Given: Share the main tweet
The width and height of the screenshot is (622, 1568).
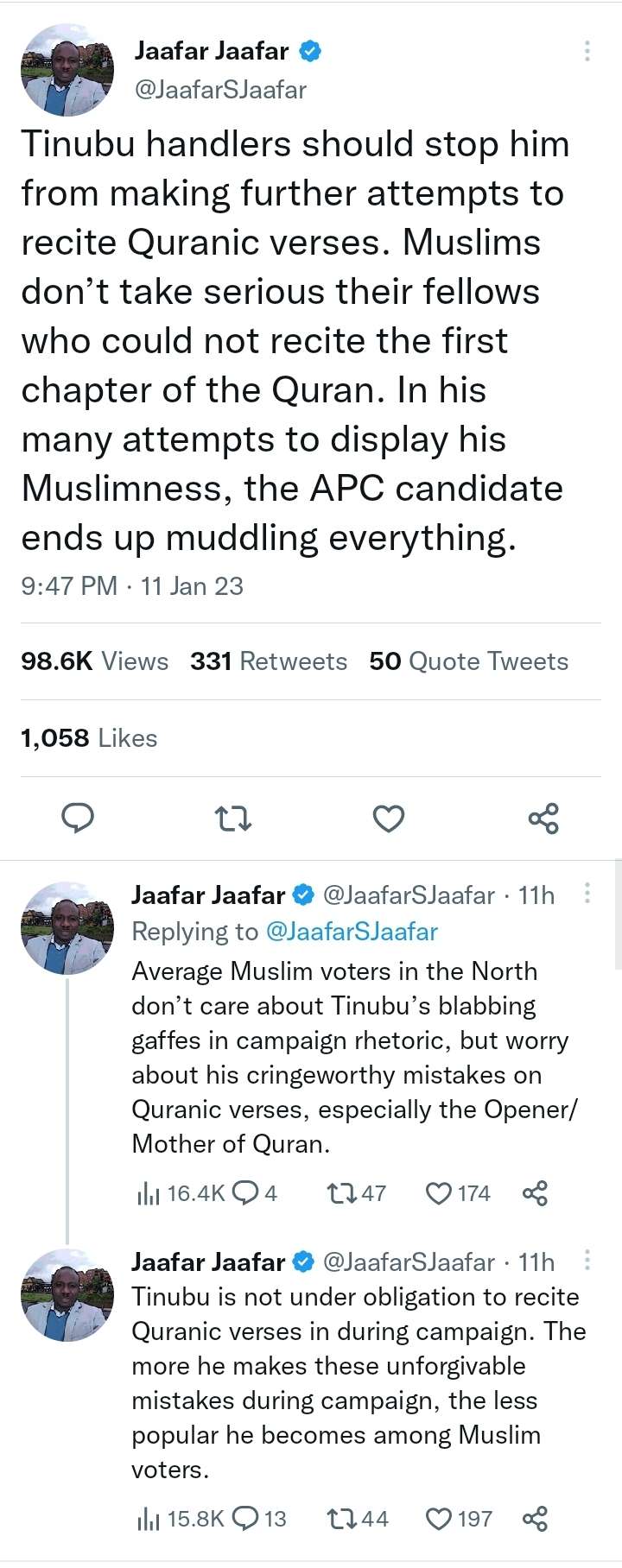Looking at the screenshot, I should [543, 818].
